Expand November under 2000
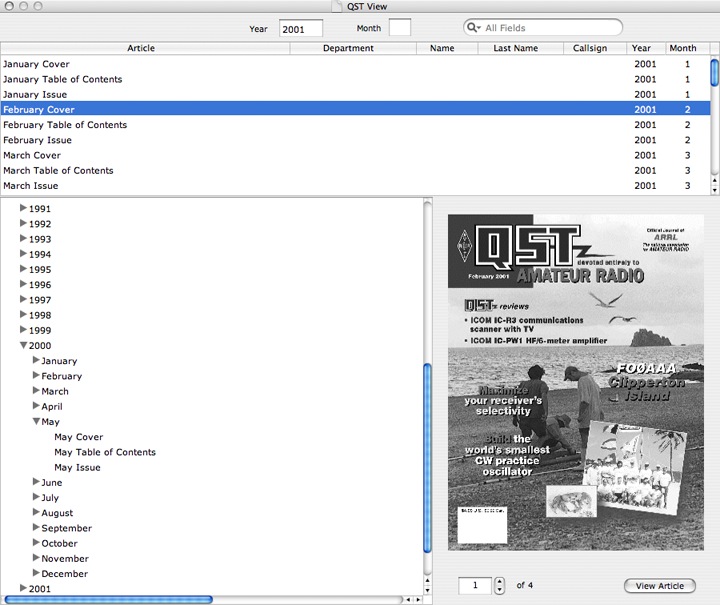The width and height of the screenshot is (720, 605). [36, 558]
